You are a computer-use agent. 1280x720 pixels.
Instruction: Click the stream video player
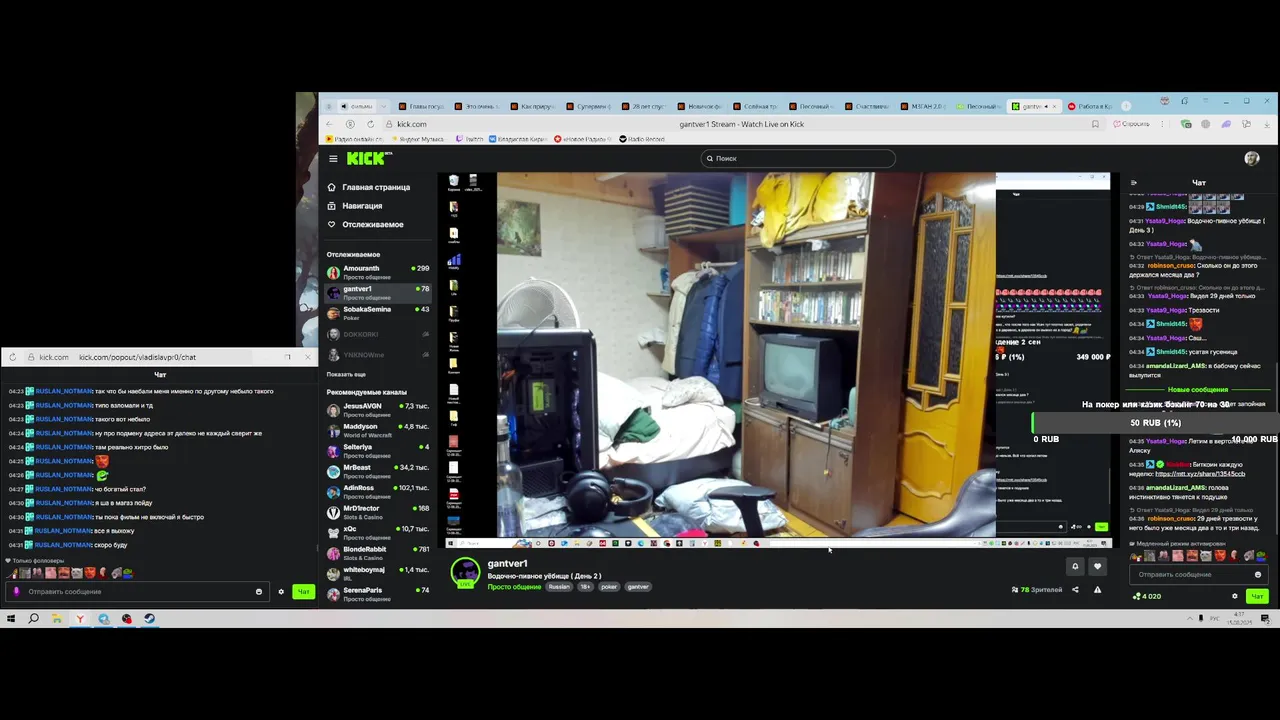pos(778,360)
